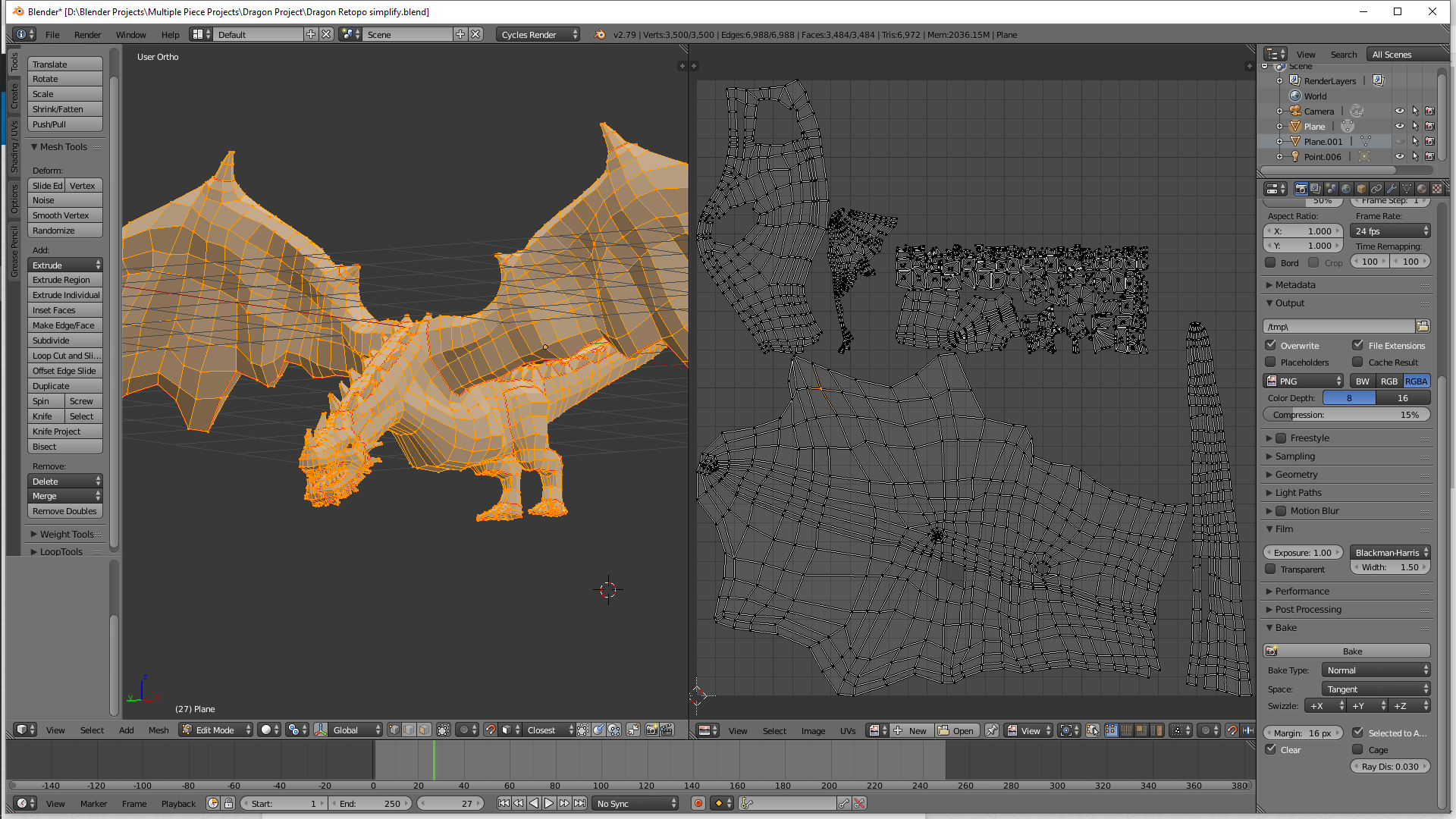Screen dimensions: 1456x819
Task: Click the OpenGL render image icon
Action: click(651, 730)
